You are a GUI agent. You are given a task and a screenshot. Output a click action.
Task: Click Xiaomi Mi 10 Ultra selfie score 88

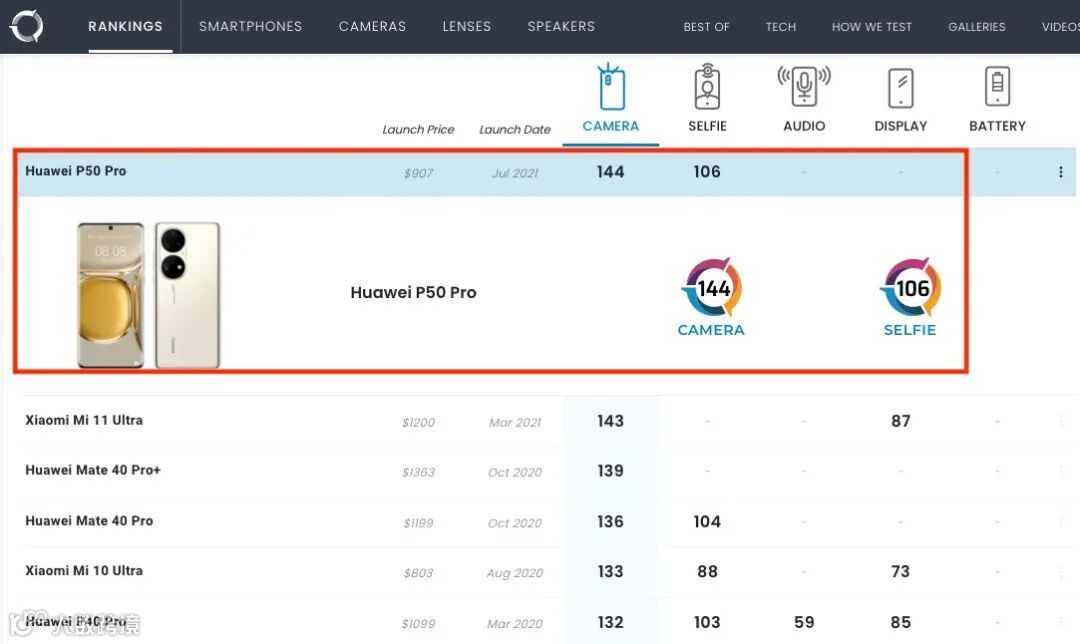(707, 571)
